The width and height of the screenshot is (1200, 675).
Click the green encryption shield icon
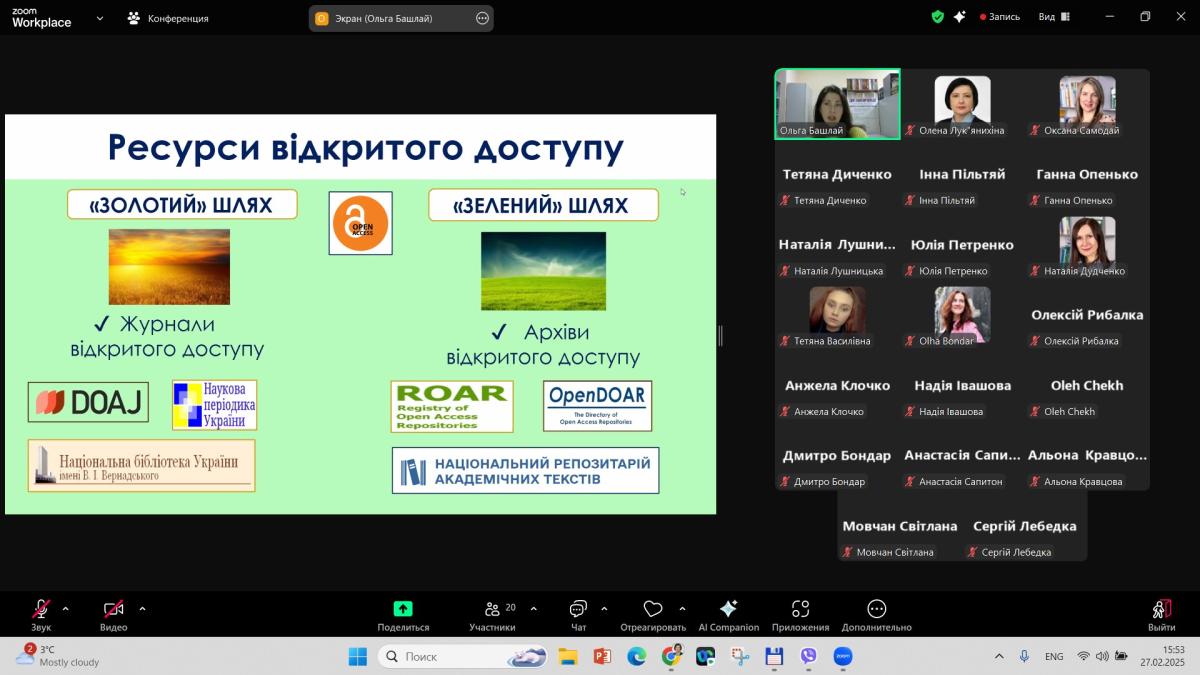point(937,17)
